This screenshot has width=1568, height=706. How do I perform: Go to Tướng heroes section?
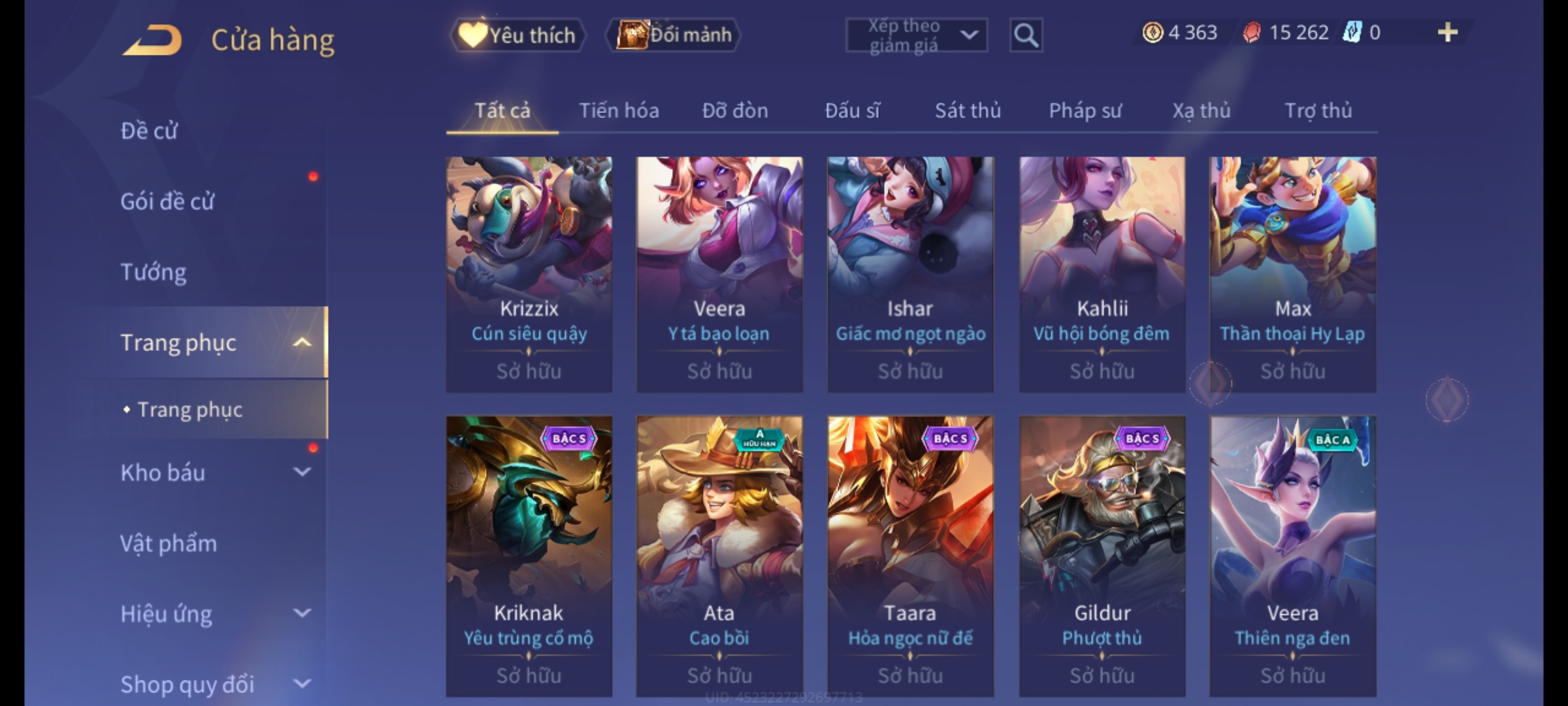click(x=154, y=272)
